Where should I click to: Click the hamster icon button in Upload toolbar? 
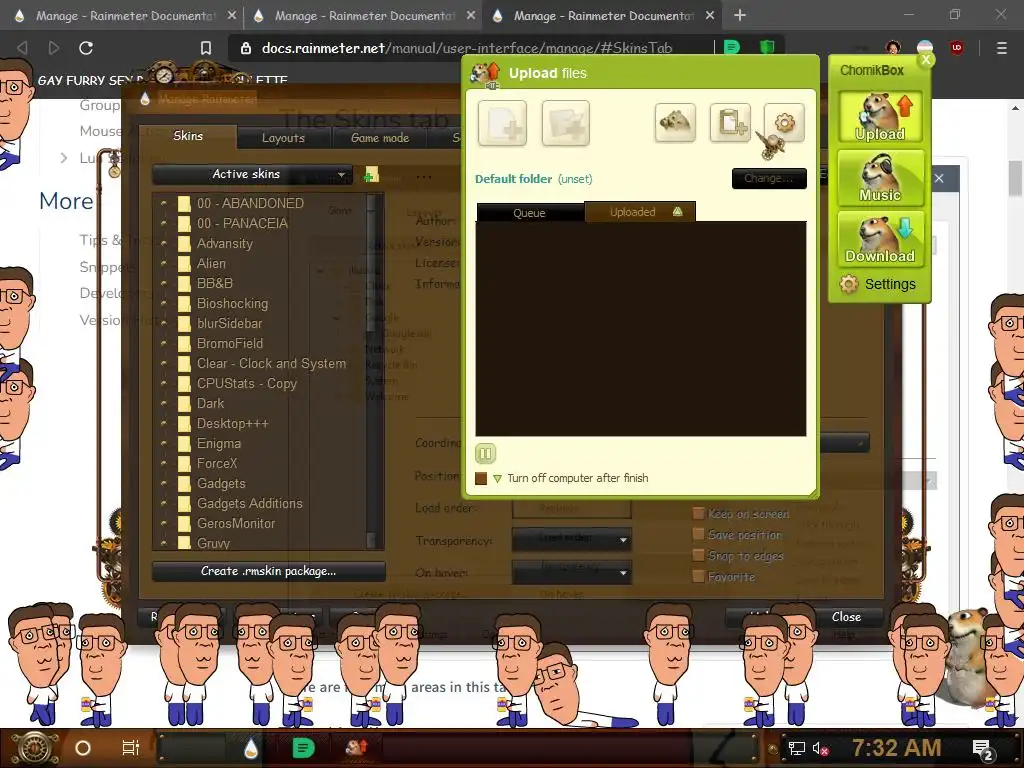(x=675, y=122)
